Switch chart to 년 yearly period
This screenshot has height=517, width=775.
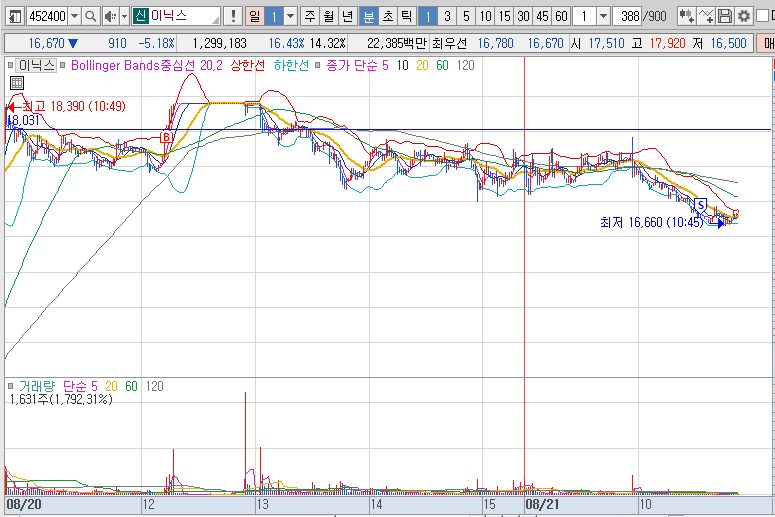tap(347, 16)
